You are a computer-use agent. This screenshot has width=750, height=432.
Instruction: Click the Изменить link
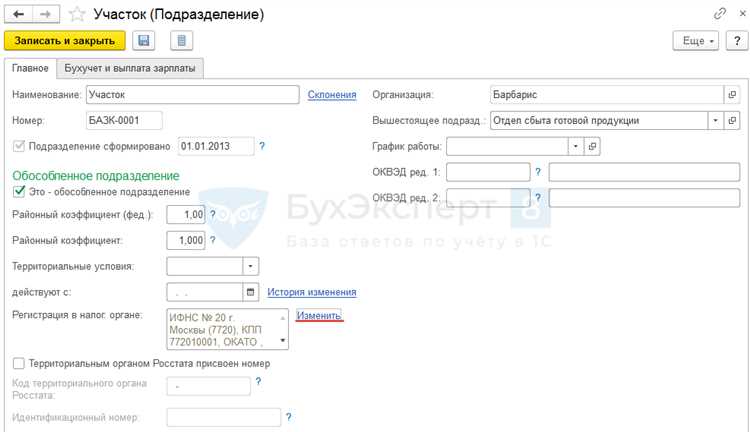pyautogui.click(x=319, y=315)
